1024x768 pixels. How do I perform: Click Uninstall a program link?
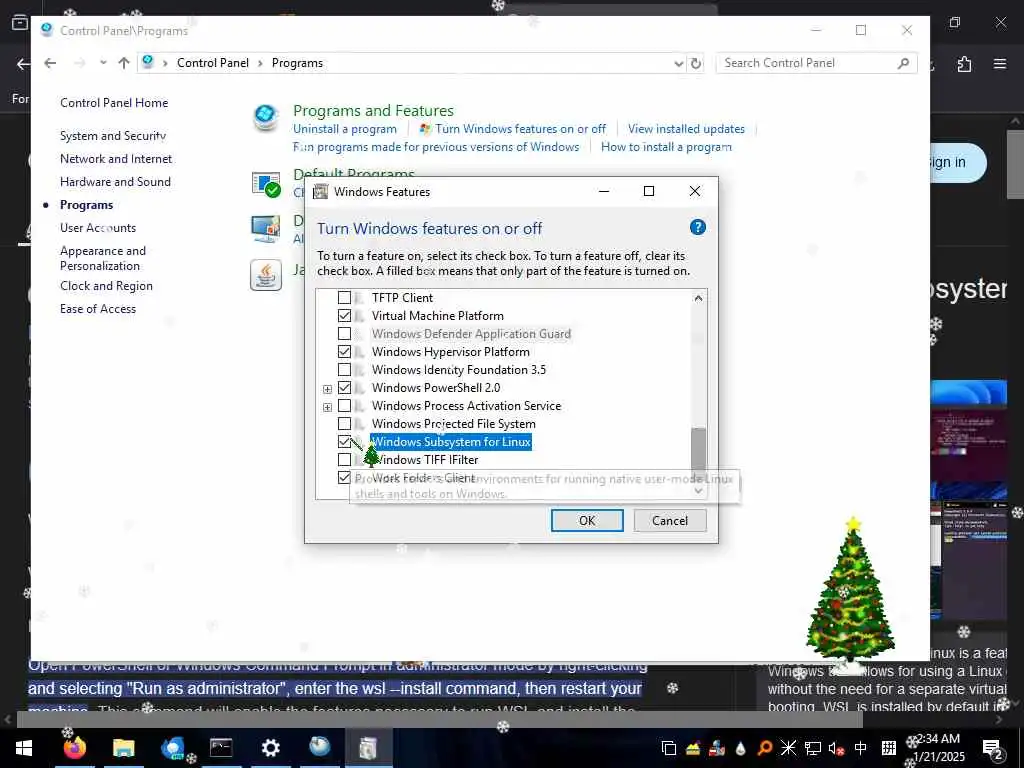(345, 129)
